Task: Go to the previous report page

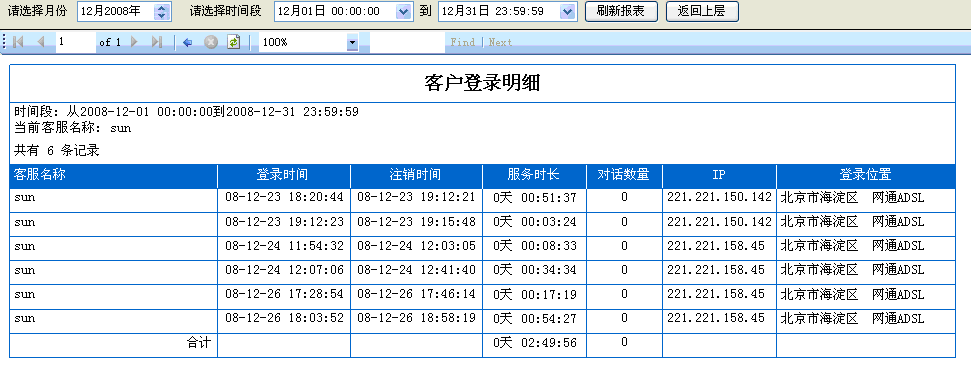Action: point(41,42)
